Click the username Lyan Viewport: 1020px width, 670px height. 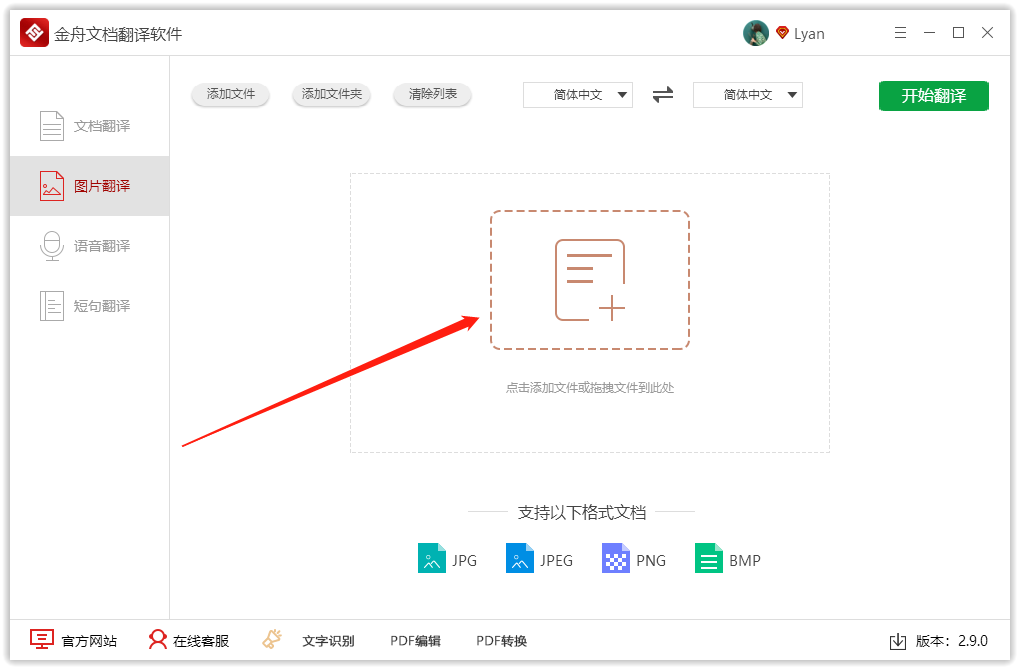[x=809, y=34]
